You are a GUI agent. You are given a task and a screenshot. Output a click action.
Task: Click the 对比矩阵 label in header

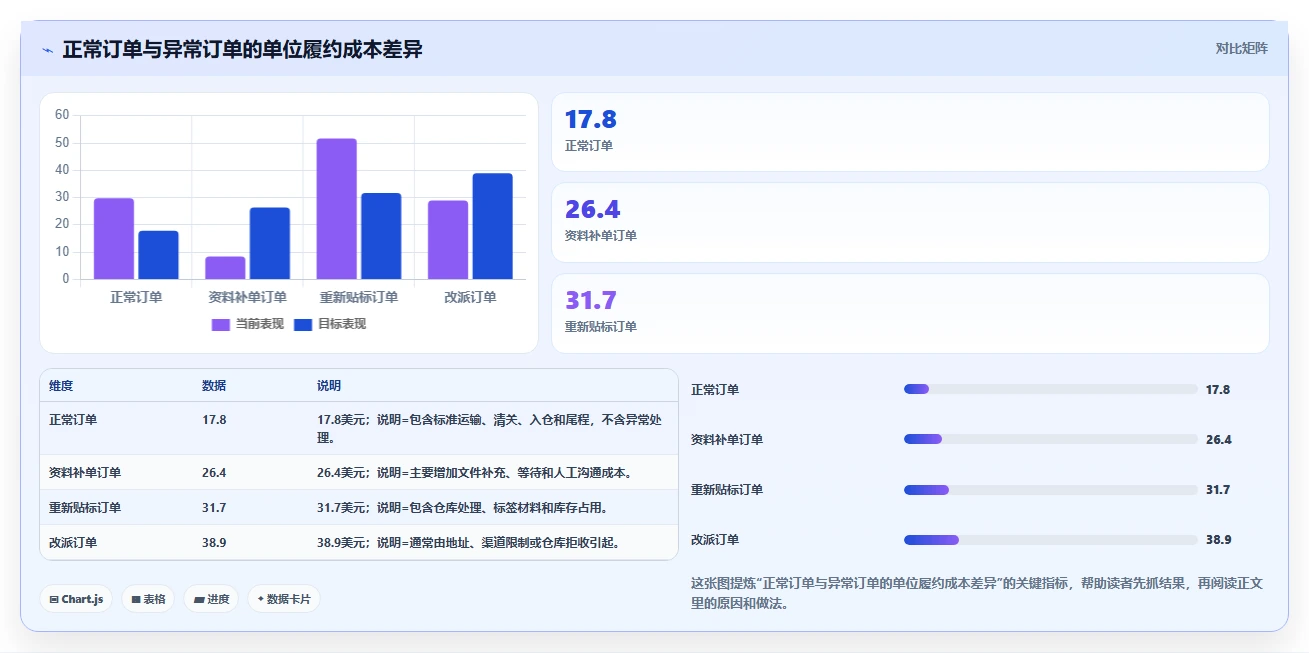[1241, 48]
